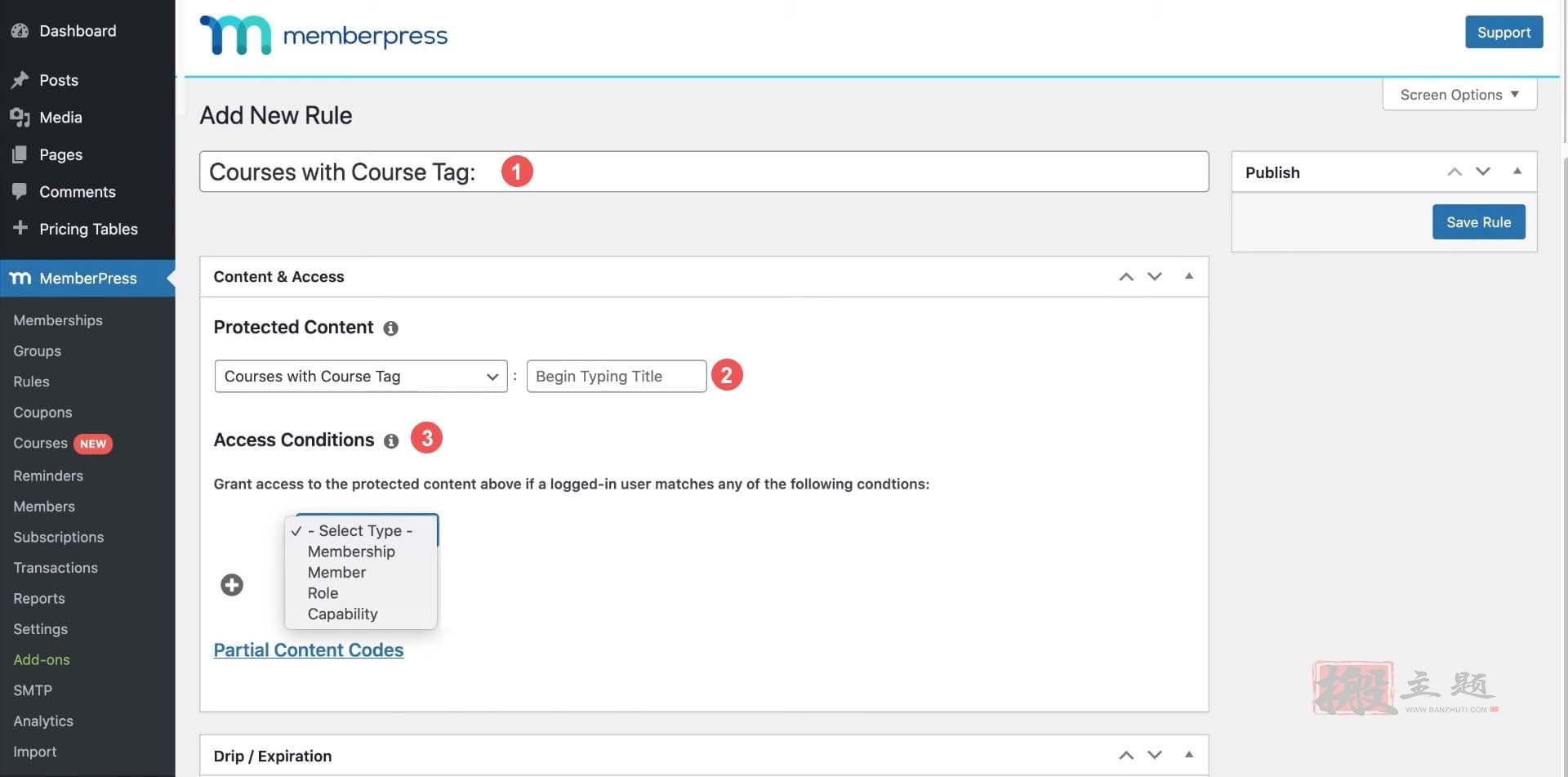Move Publish panel down
The width and height of the screenshot is (1568, 777).
pos(1483,172)
